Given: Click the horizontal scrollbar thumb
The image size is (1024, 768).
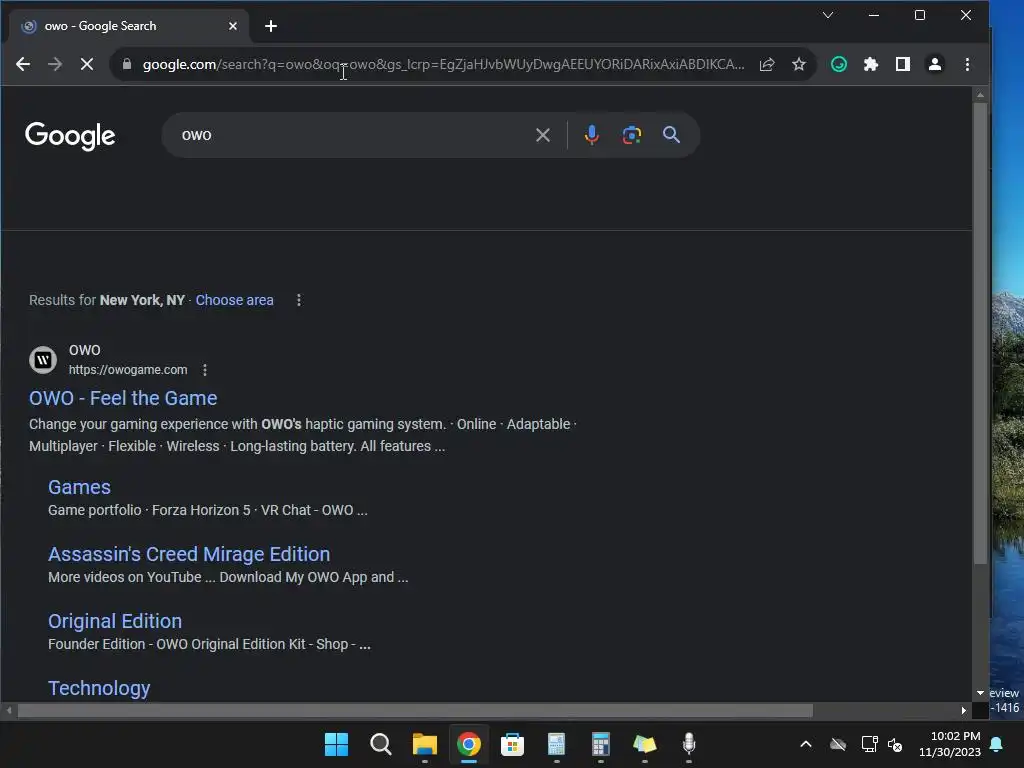Looking at the screenshot, I should pos(415,710).
